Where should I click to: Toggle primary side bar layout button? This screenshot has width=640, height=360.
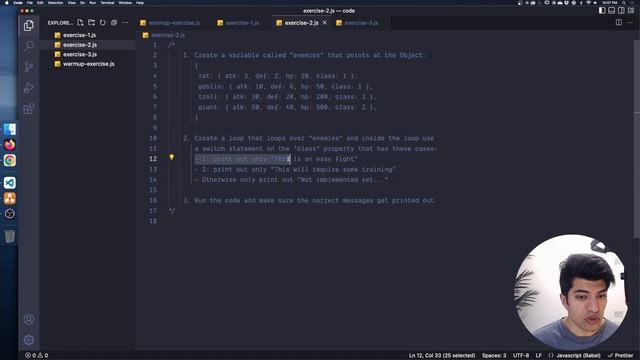pyautogui.click(x=602, y=11)
